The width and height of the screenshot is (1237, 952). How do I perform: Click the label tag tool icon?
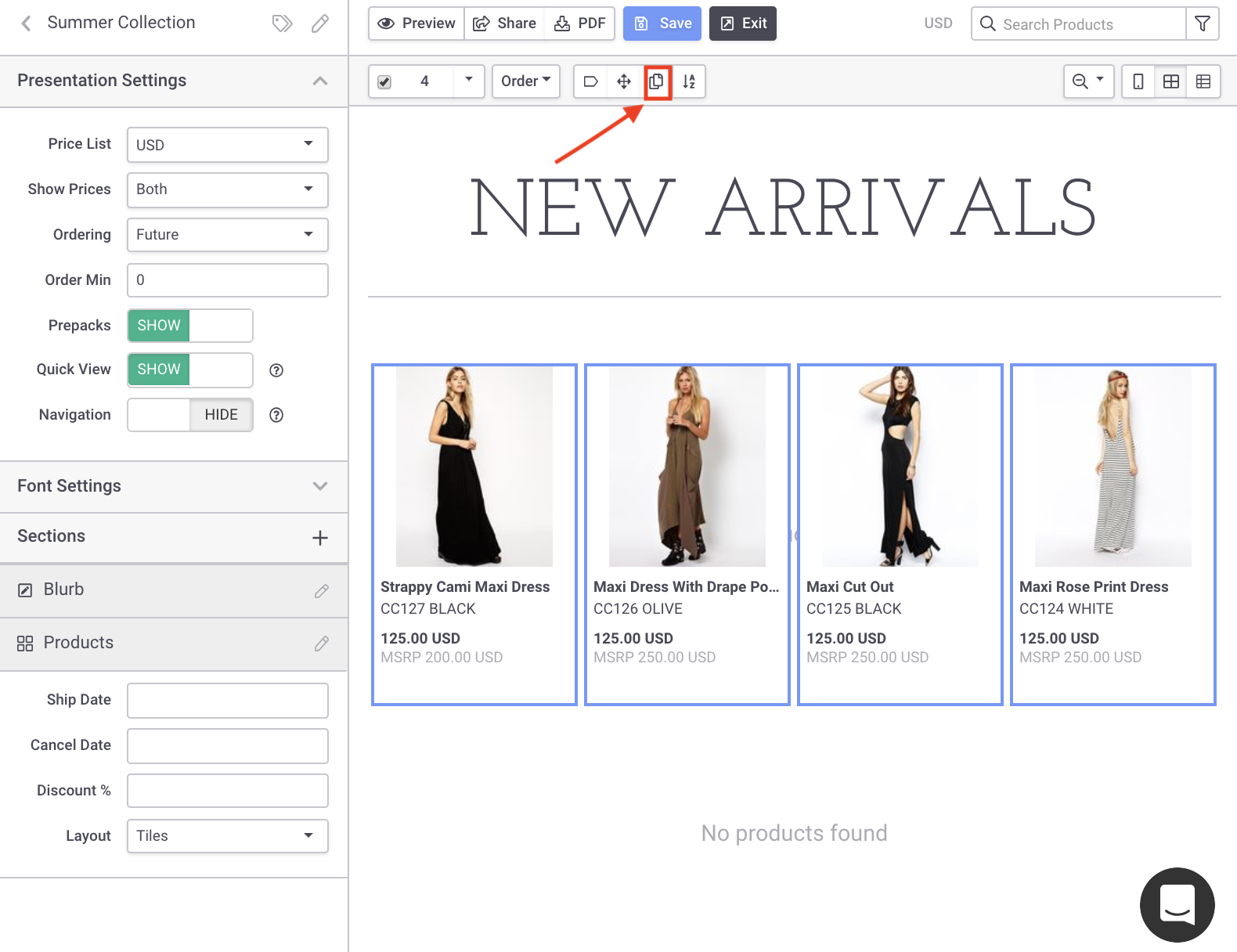coord(591,81)
